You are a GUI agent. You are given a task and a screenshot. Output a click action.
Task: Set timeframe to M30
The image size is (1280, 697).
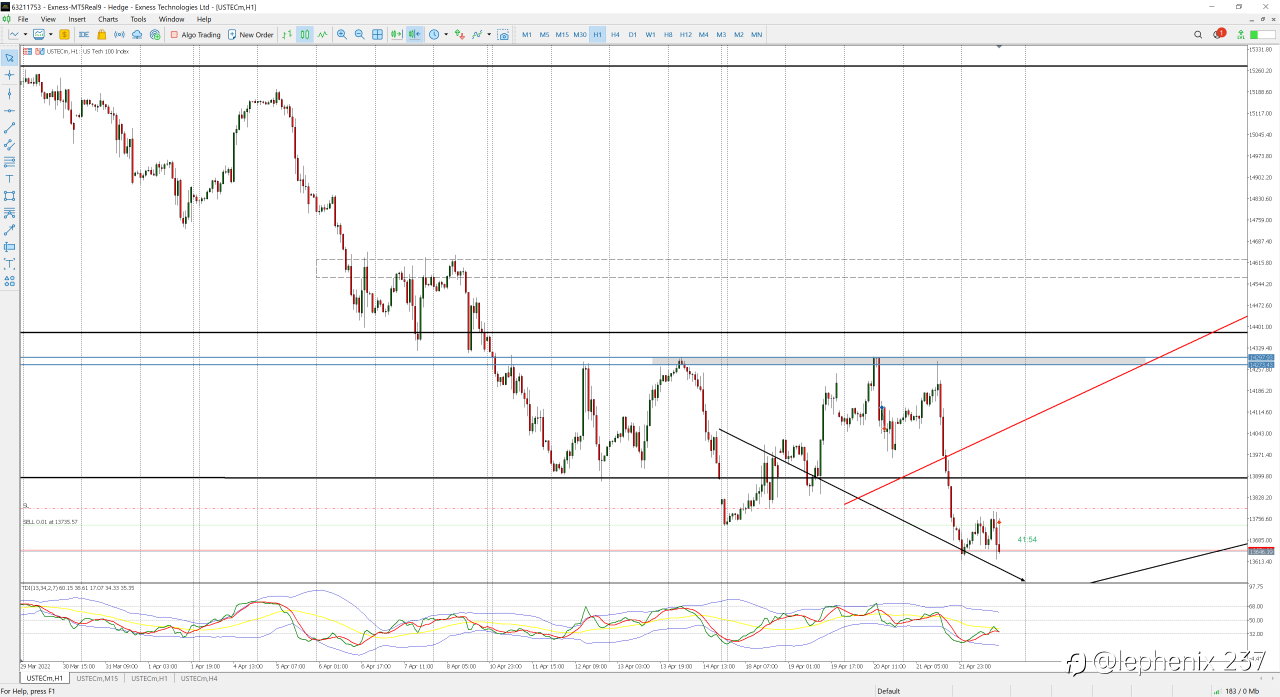[x=580, y=34]
